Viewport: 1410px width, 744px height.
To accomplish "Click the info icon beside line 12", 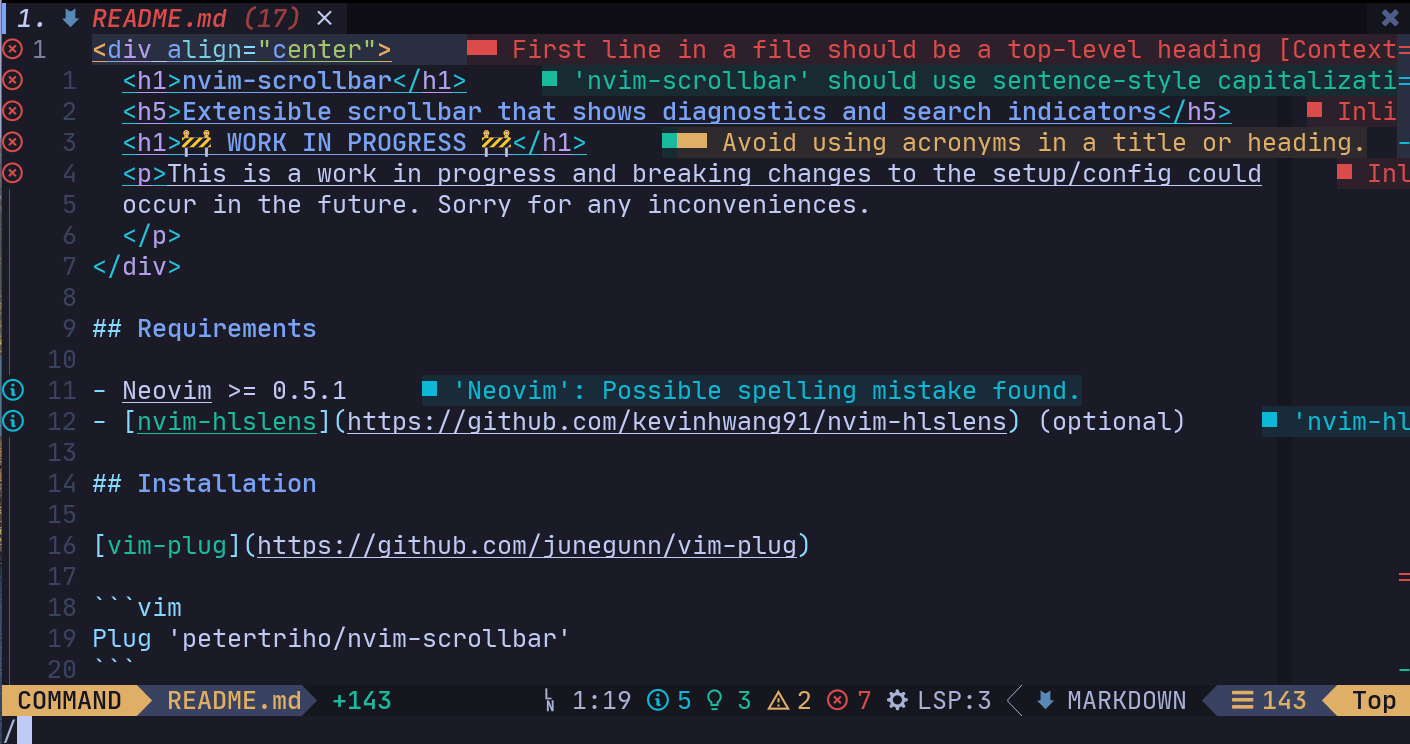I will (12, 421).
